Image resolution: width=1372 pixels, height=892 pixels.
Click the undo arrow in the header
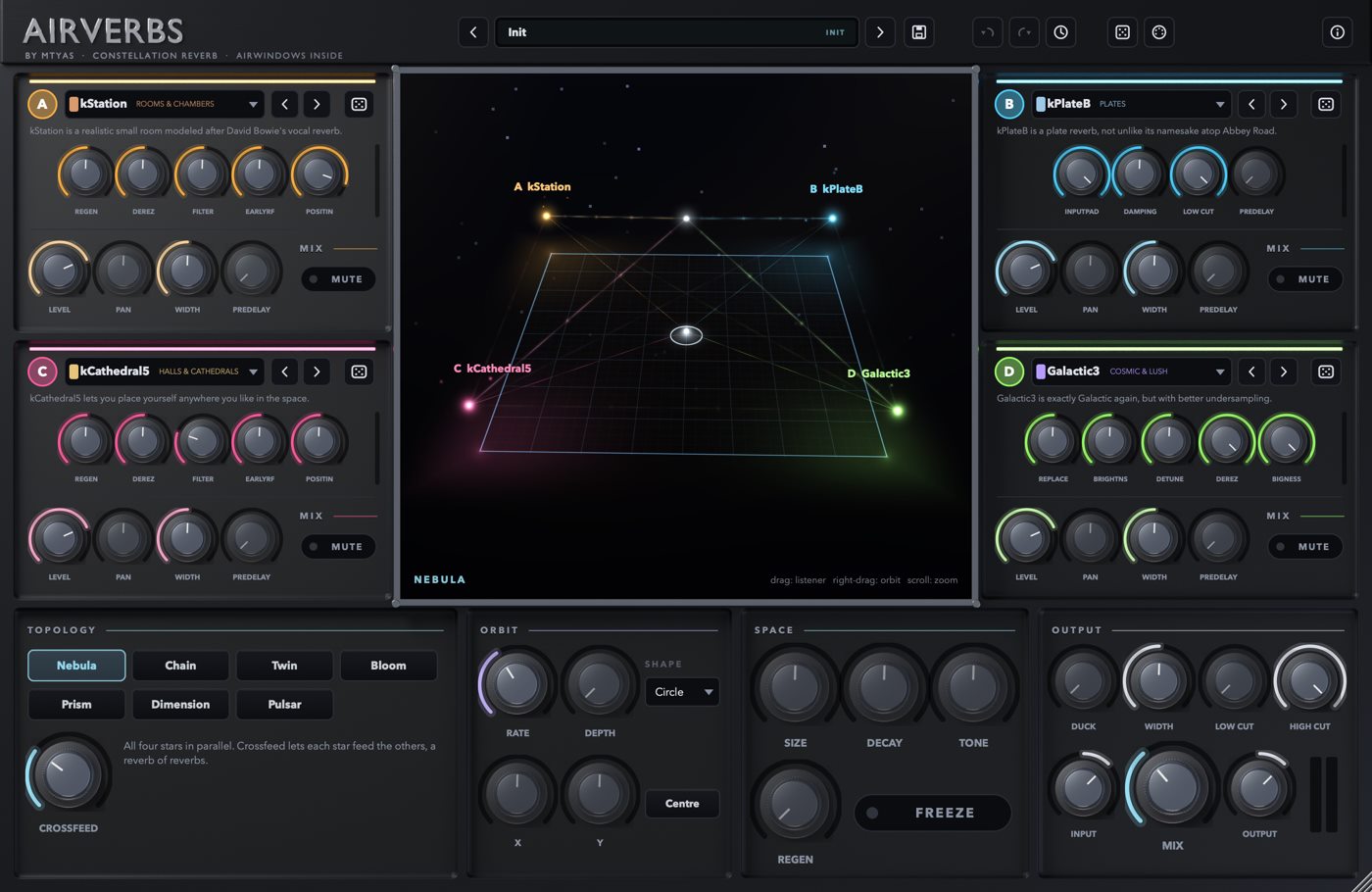[988, 32]
